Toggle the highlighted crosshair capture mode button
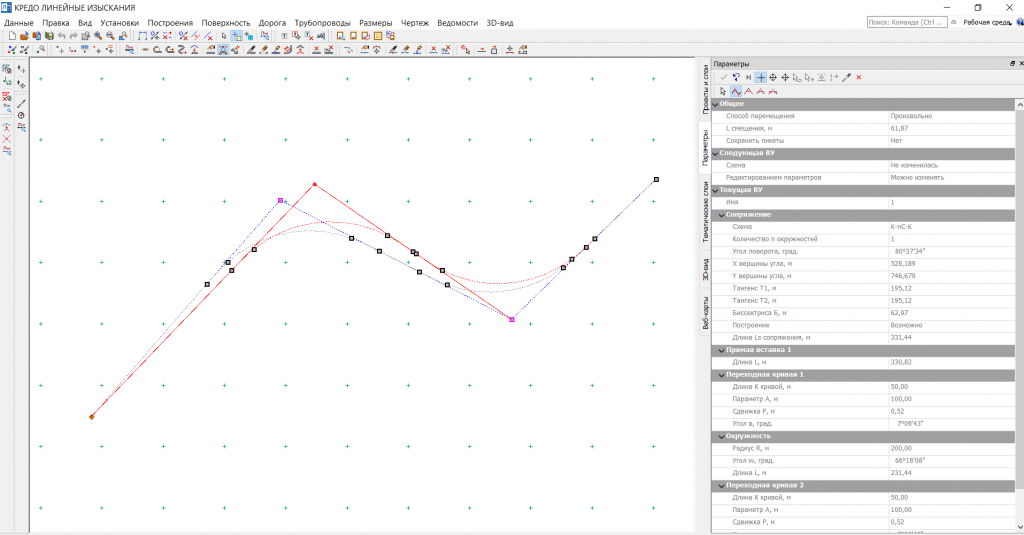 [760, 77]
